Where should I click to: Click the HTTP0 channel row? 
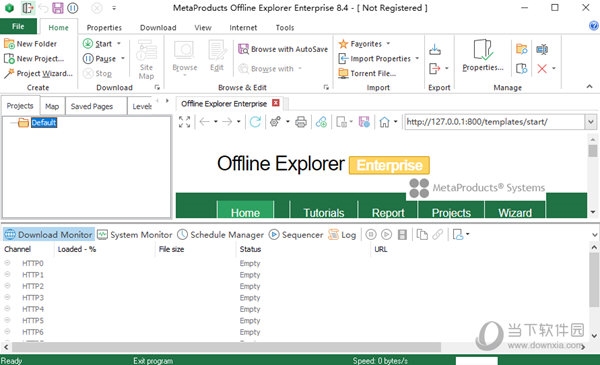pyautogui.click(x=295, y=263)
